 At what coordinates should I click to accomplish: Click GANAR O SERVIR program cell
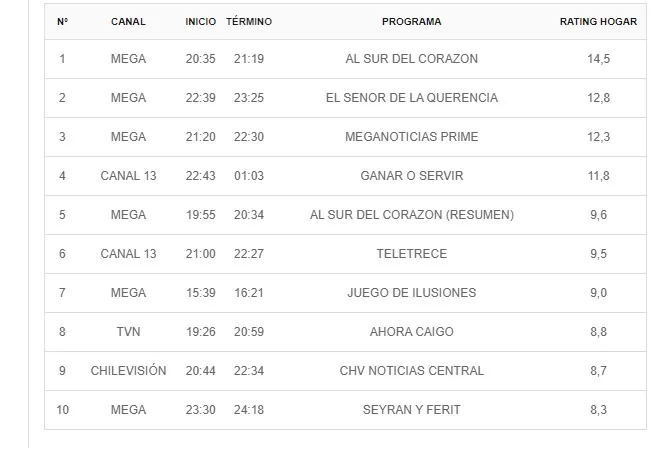tap(412, 176)
